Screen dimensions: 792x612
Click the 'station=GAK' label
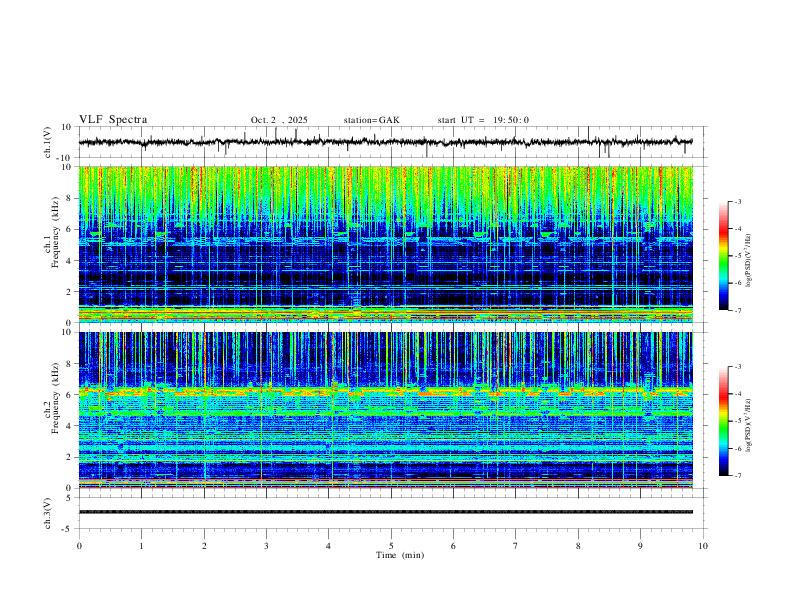pos(371,120)
